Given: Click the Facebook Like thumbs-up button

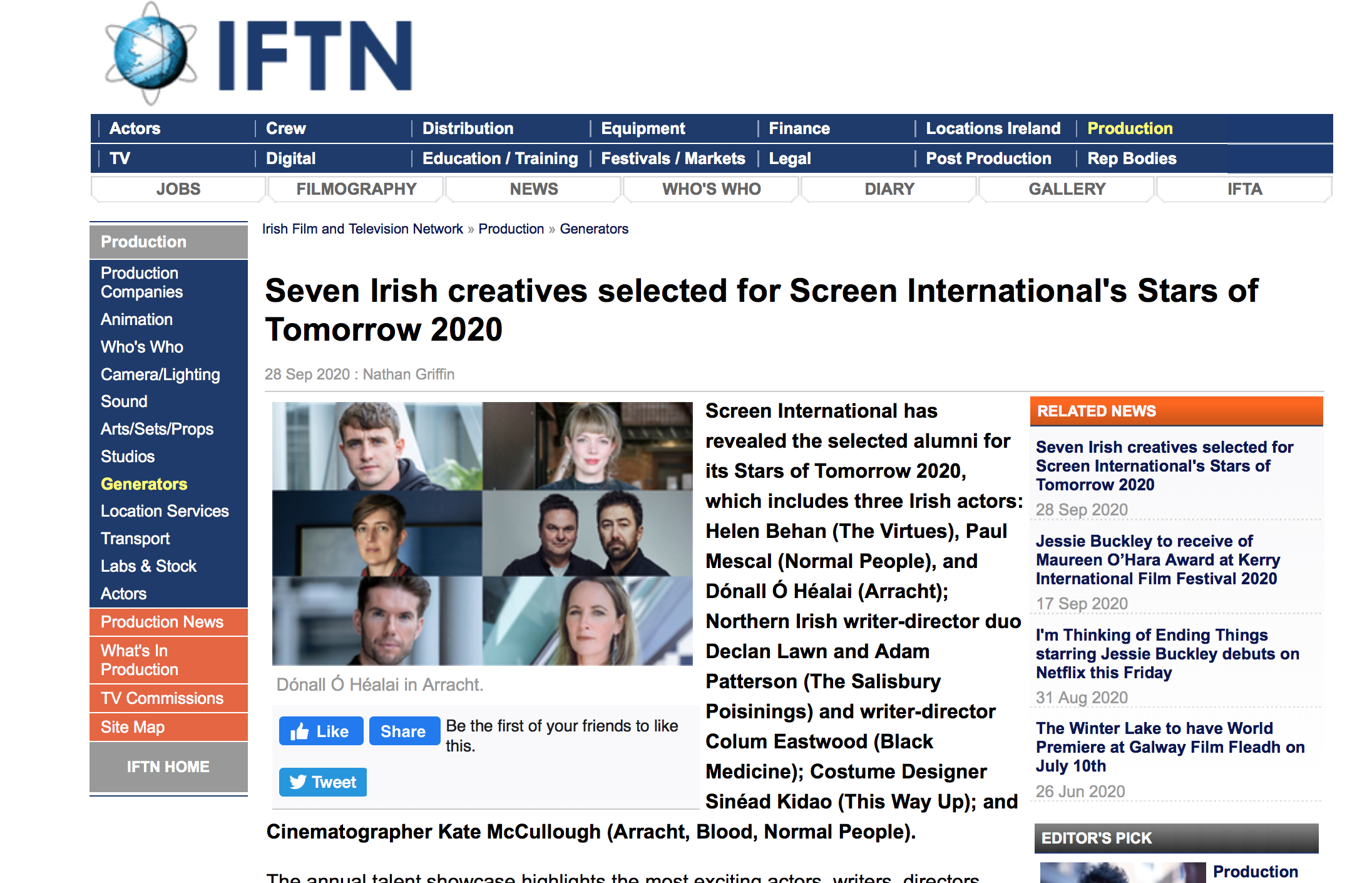Looking at the screenshot, I should point(320,731).
